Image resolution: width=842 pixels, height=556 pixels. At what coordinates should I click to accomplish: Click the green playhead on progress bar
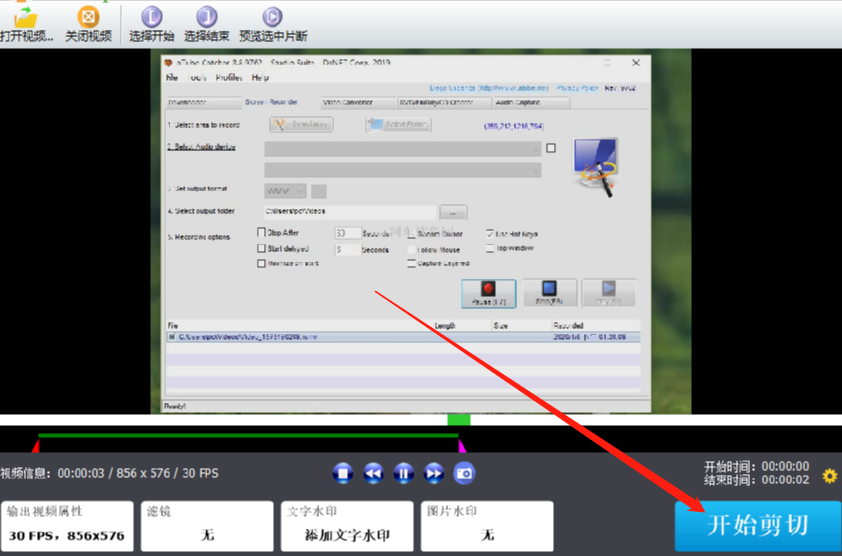pyautogui.click(x=459, y=420)
